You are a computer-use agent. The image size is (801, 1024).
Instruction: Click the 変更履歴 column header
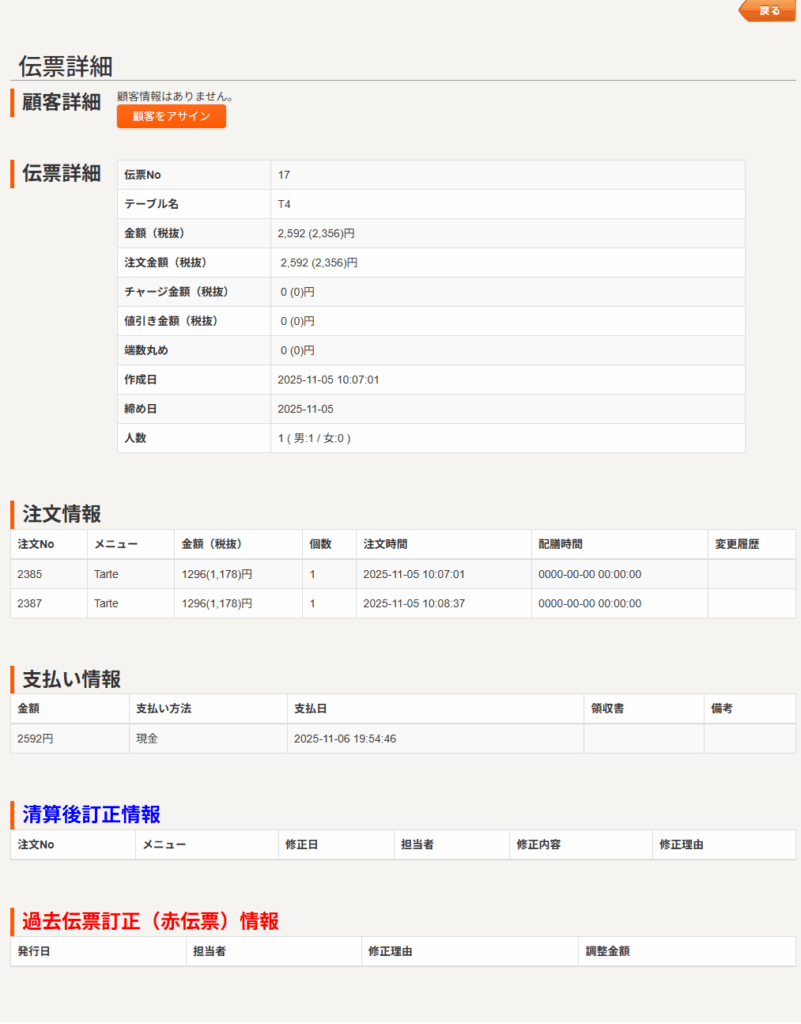[x=737, y=544]
